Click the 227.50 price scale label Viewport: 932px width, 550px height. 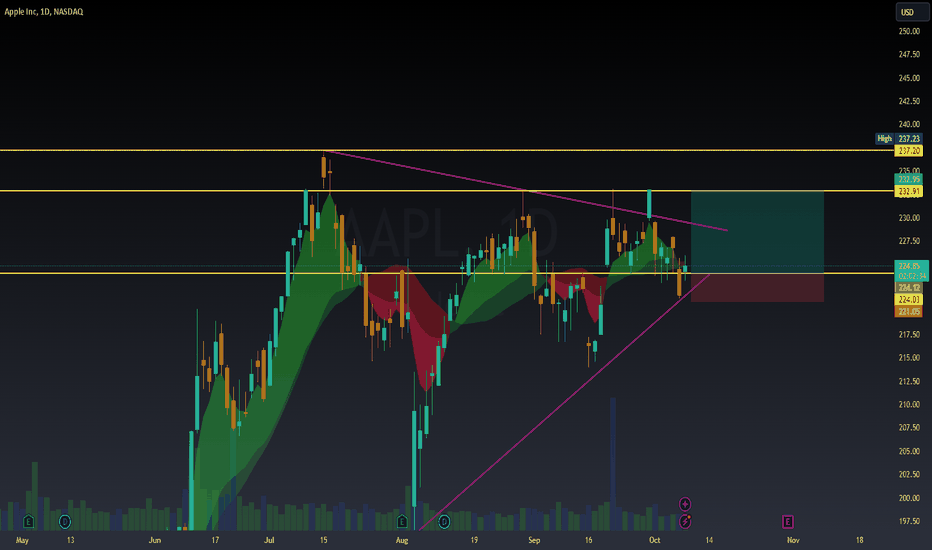click(x=909, y=241)
